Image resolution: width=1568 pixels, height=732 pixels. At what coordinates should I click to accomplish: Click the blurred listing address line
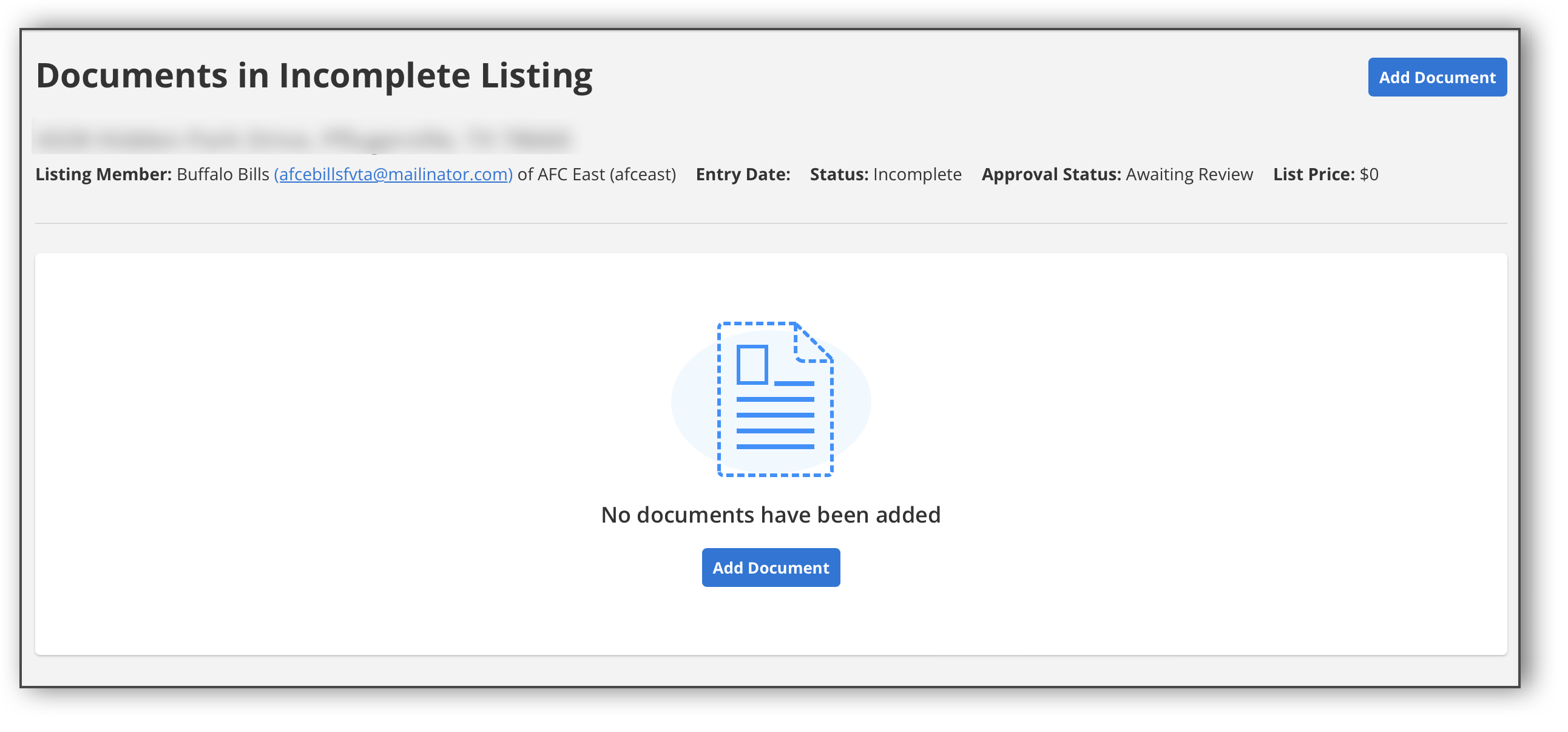pyautogui.click(x=305, y=138)
